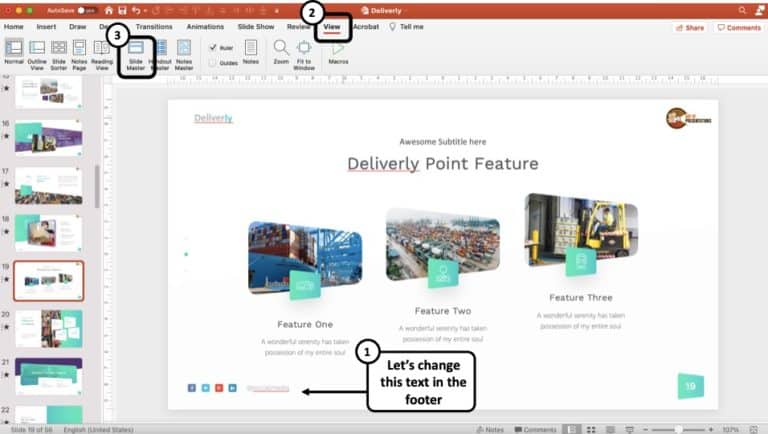Select slide 18 thumbnail
768x434 pixels.
(48, 233)
